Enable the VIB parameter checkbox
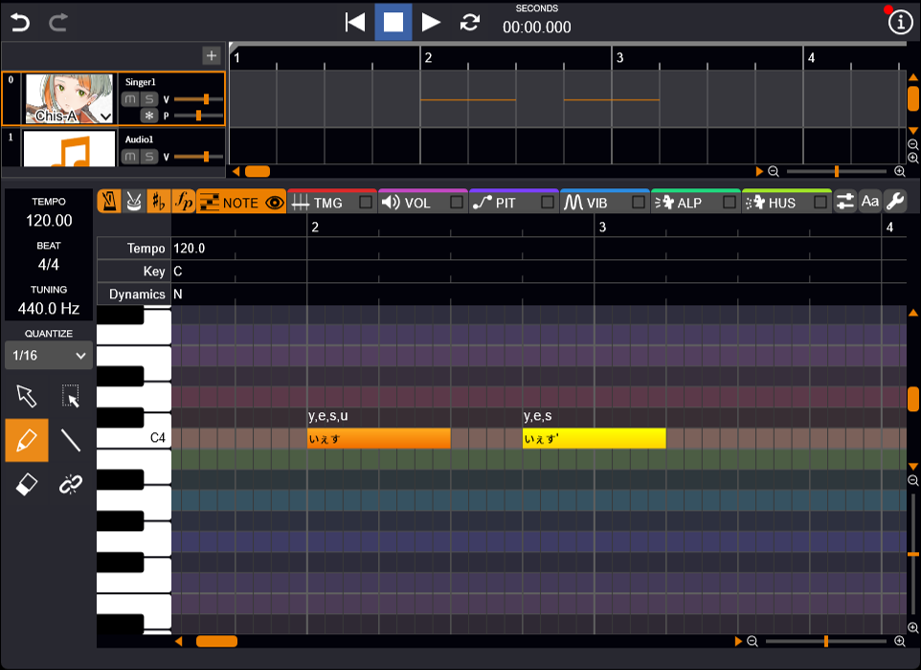 pos(638,203)
